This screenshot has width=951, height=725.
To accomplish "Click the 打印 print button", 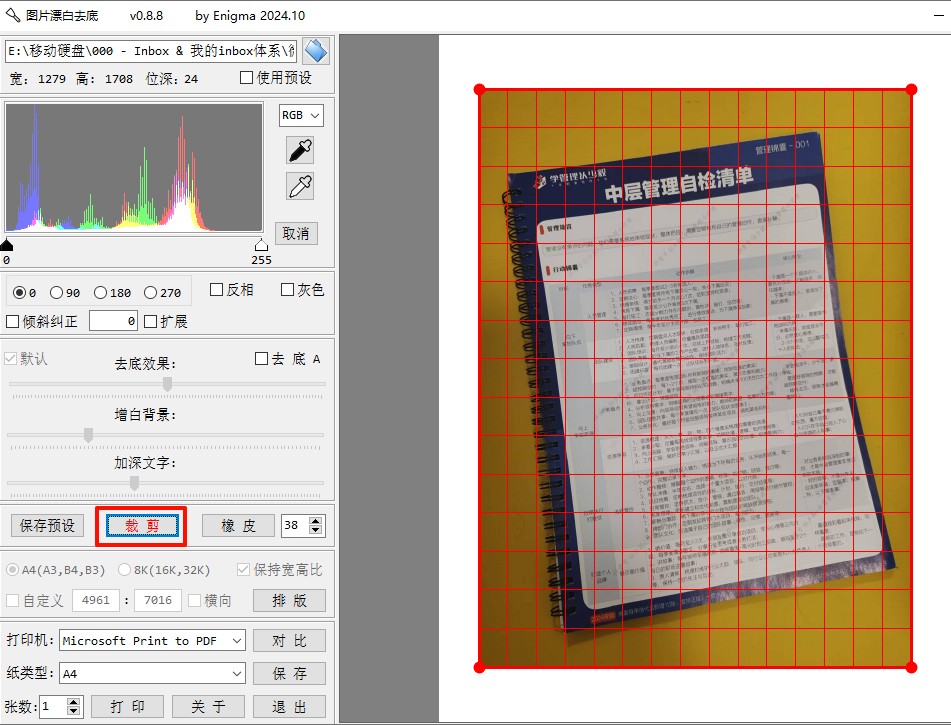I will pyautogui.click(x=127, y=707).
